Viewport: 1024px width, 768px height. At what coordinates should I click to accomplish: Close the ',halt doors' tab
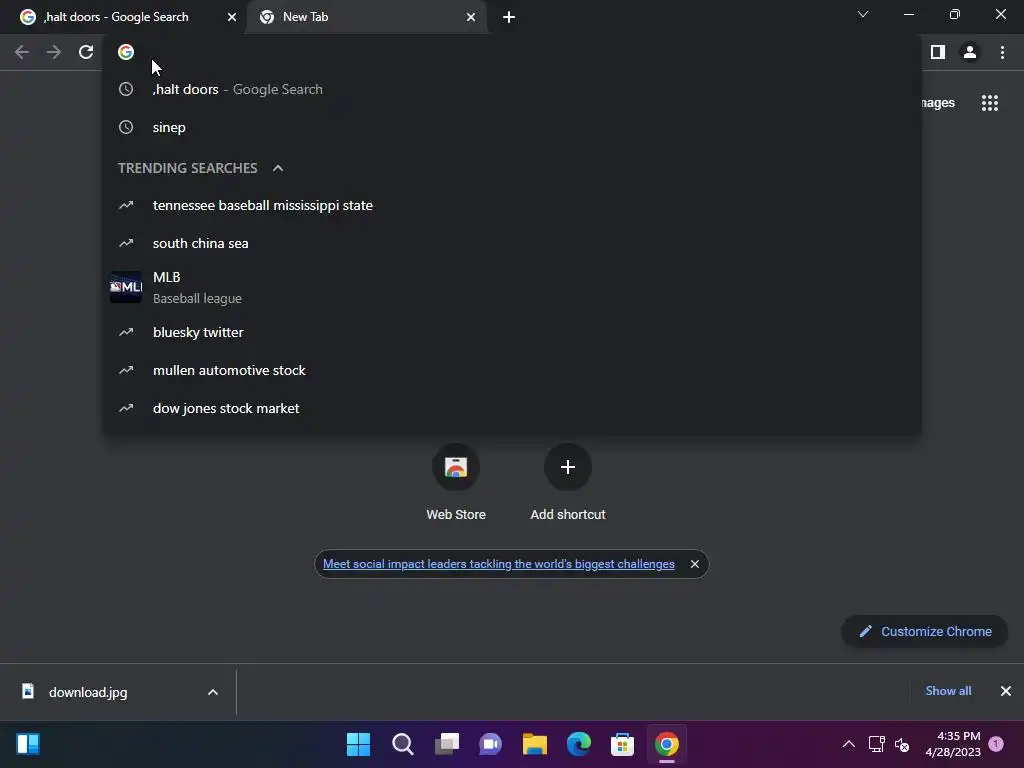[232, 17]
